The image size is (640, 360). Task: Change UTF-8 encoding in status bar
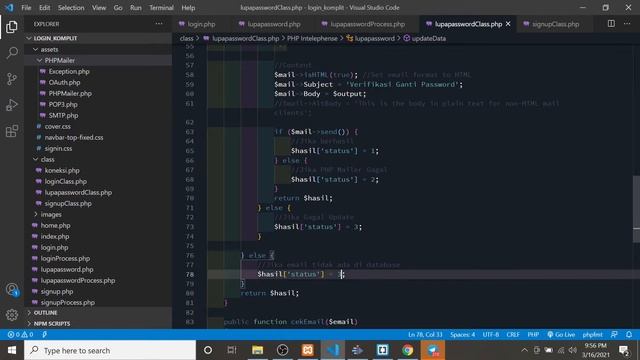[x=491, y=334]
